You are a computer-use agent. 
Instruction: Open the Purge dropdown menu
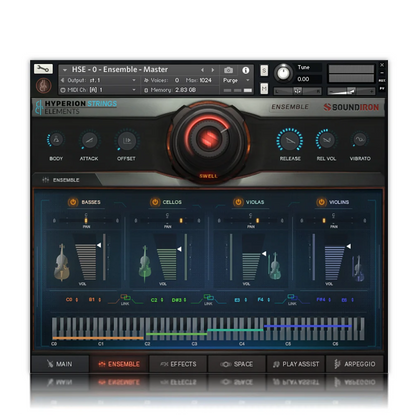click(236, 80)
